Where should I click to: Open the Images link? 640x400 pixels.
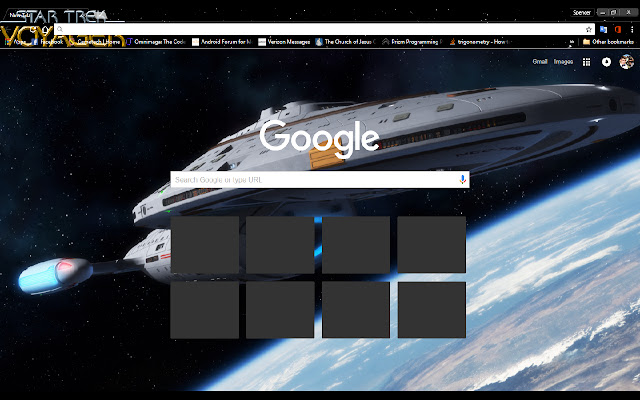point(563,62)
